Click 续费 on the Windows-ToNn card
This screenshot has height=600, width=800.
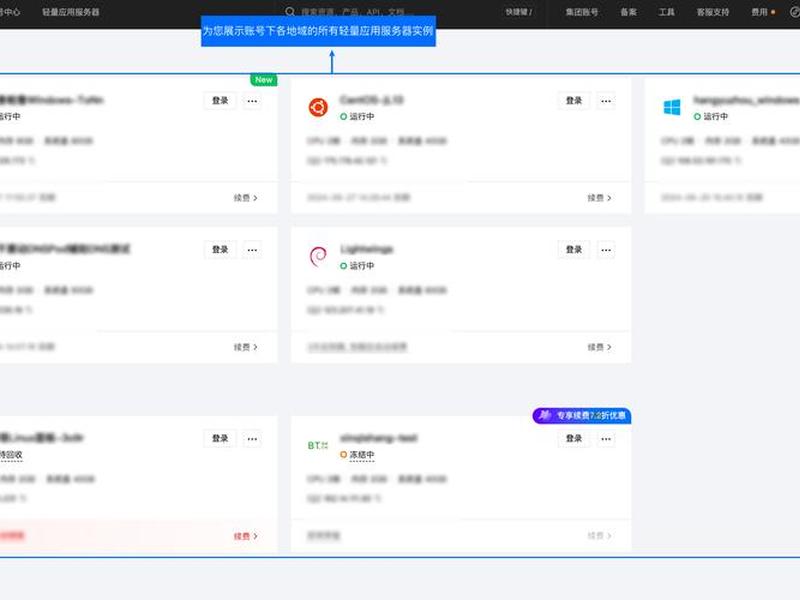(x=245, y=197)
